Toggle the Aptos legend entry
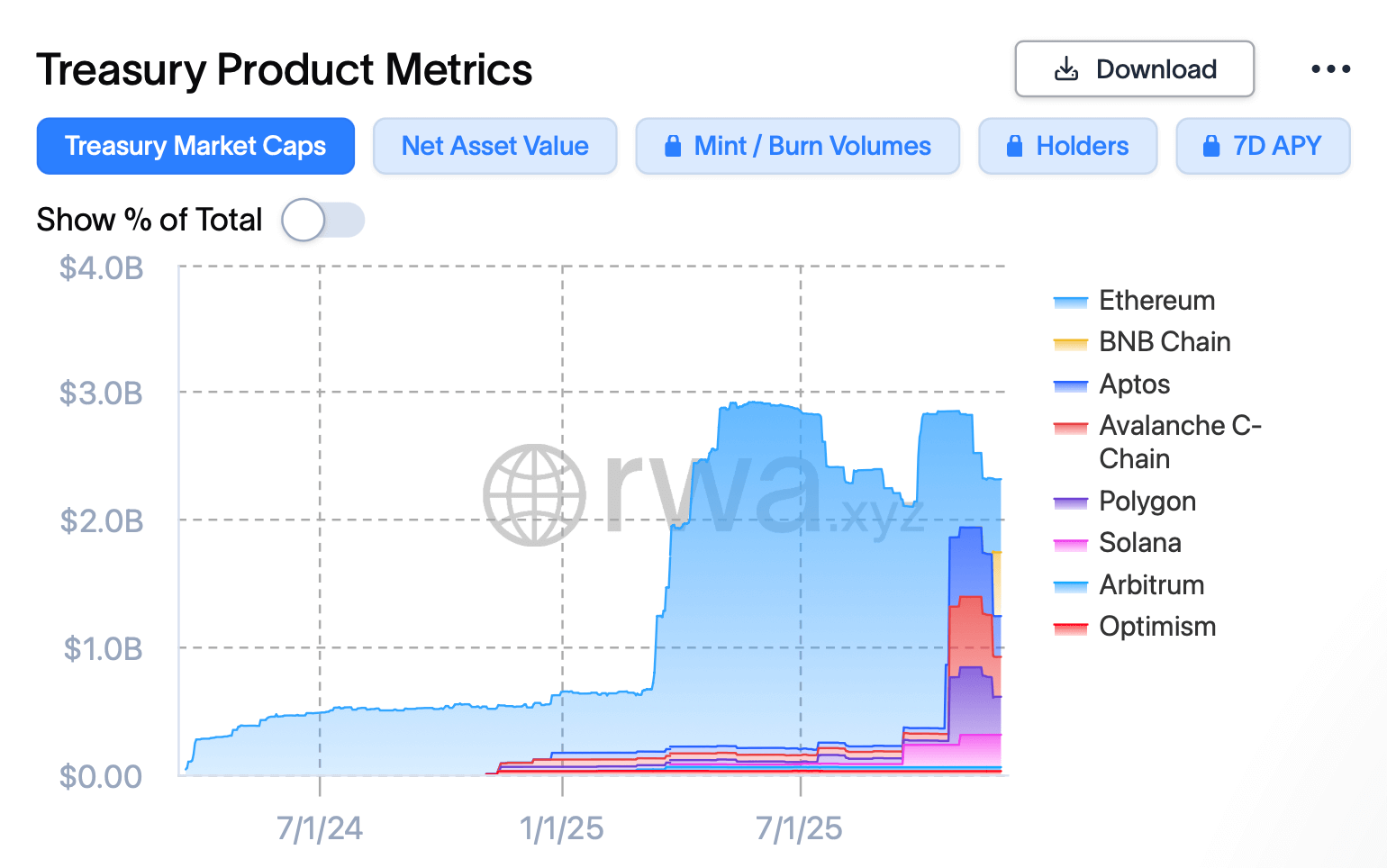 [1134, 384]
